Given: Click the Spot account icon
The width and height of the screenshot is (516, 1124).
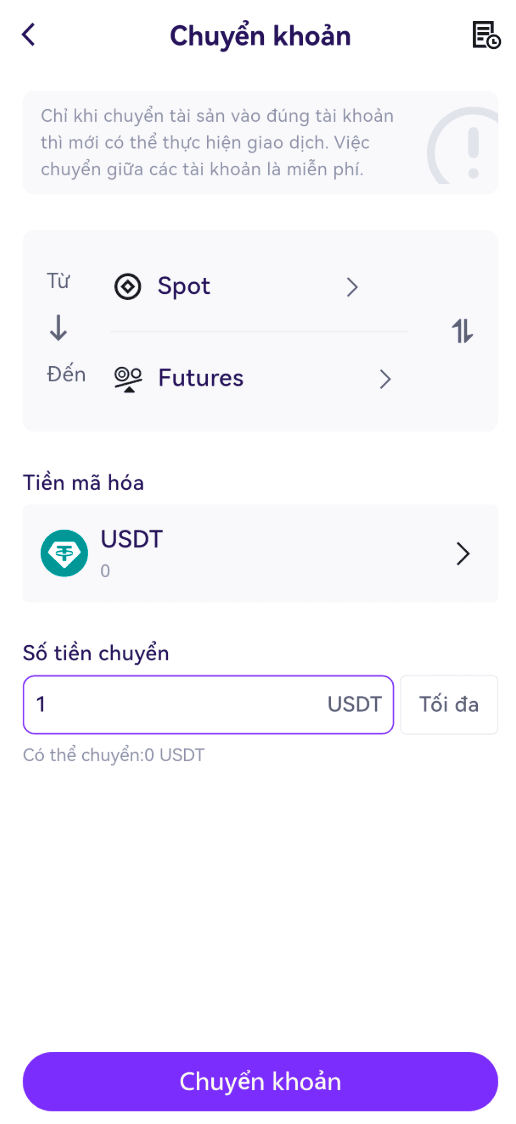Looking at the screenshot, I should coord(128,287).
